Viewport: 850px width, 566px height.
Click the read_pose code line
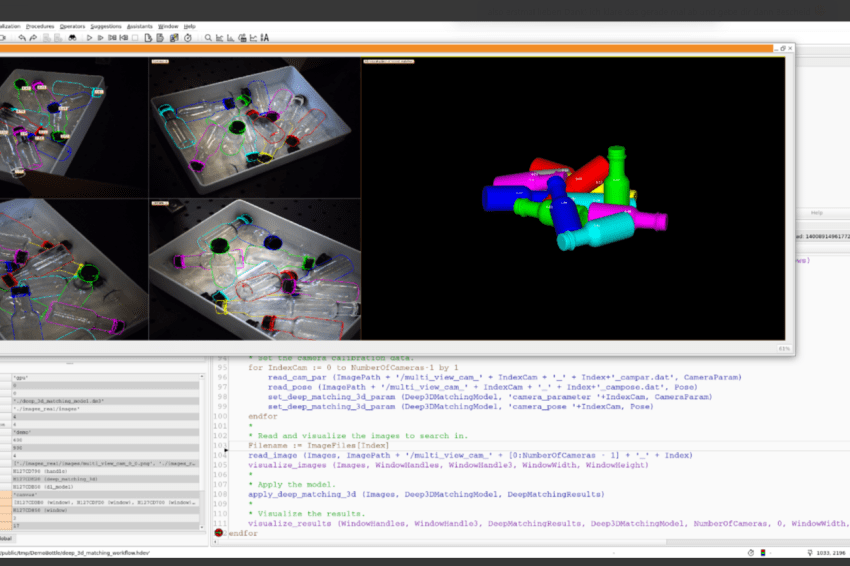point(482,387)
